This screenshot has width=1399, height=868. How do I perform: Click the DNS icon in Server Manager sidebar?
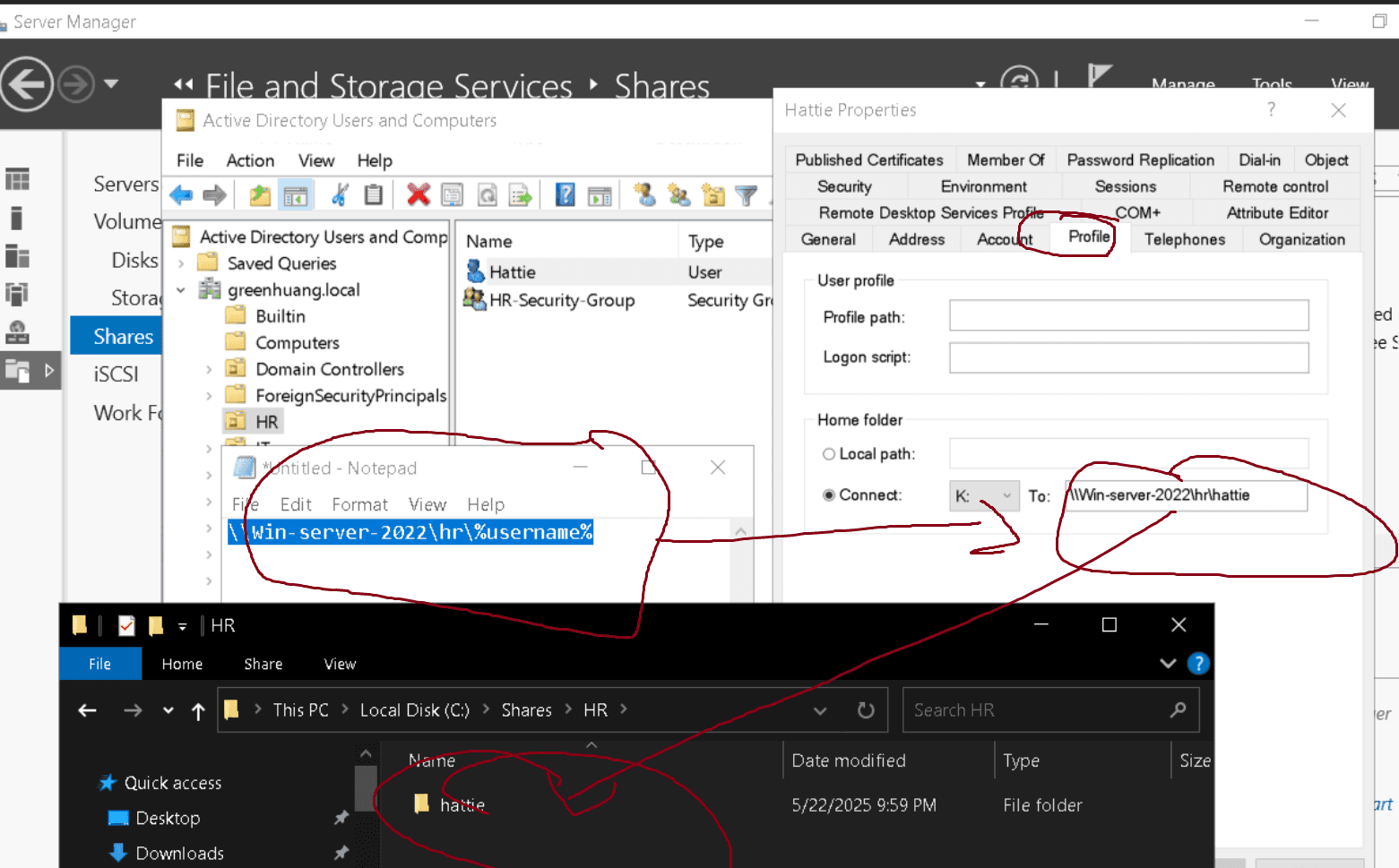[17, 332]
